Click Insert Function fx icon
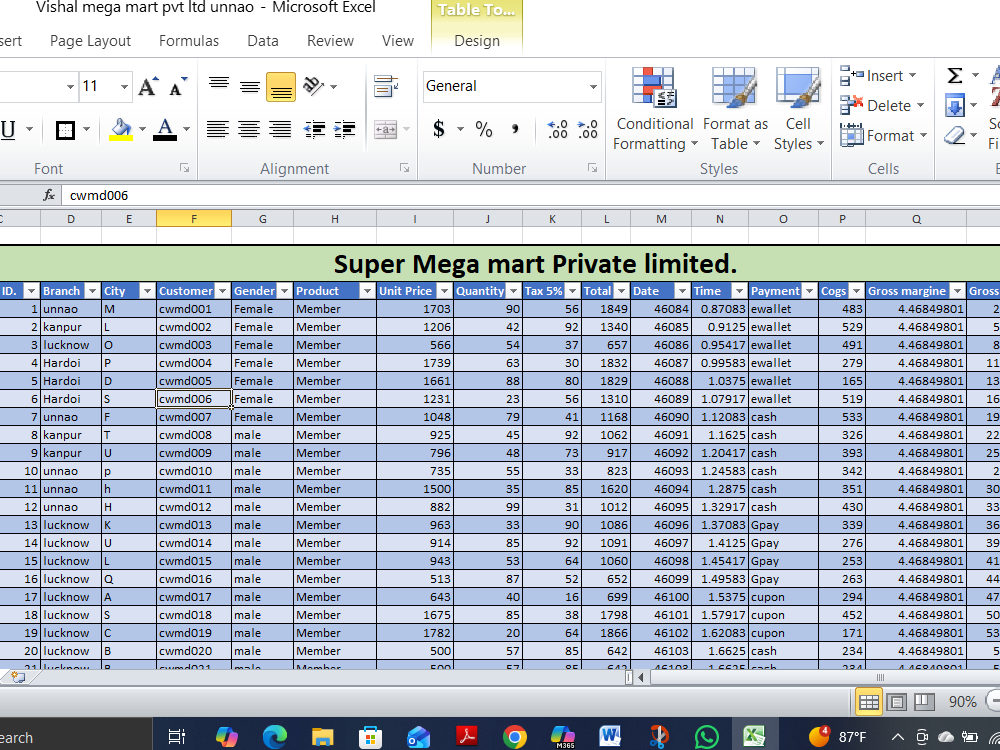The height and width of the screenshot is (750, 1000). [49, 195]
